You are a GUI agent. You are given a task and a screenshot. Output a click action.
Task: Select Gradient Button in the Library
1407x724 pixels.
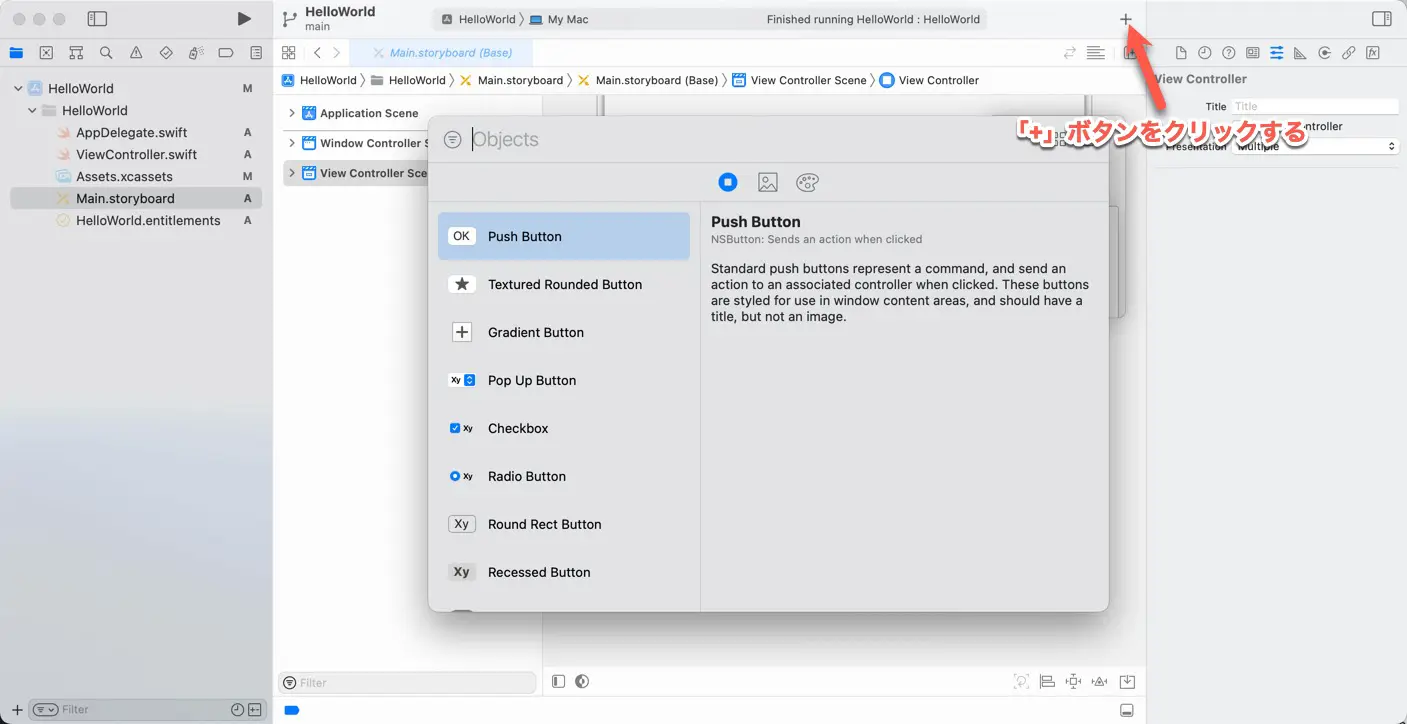[564, 332]
